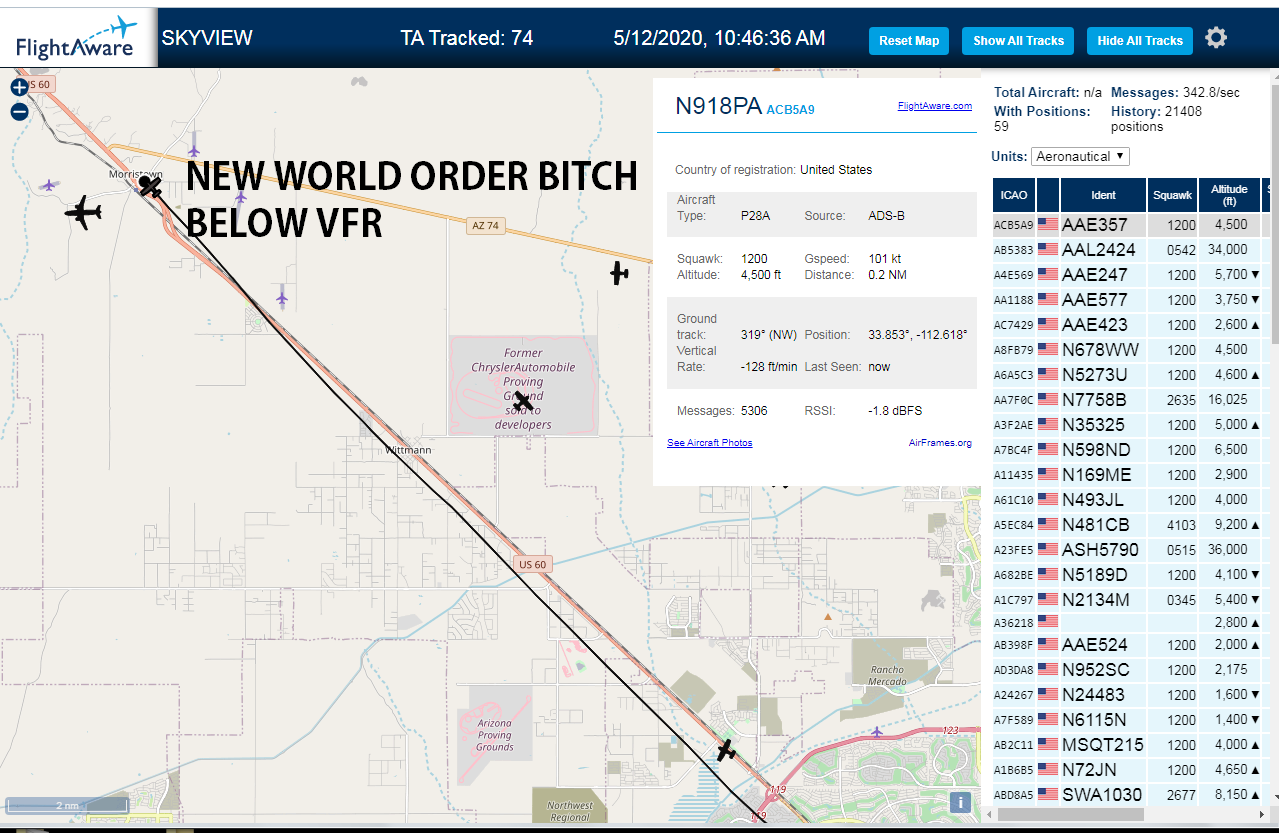
Task: Select the N481CB aircraft row
Action: (x=1131, y=525)
